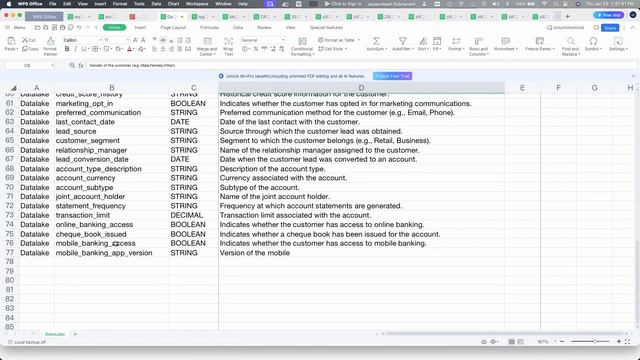
Task: Click the Symbol omega icon
Action: 593,41
